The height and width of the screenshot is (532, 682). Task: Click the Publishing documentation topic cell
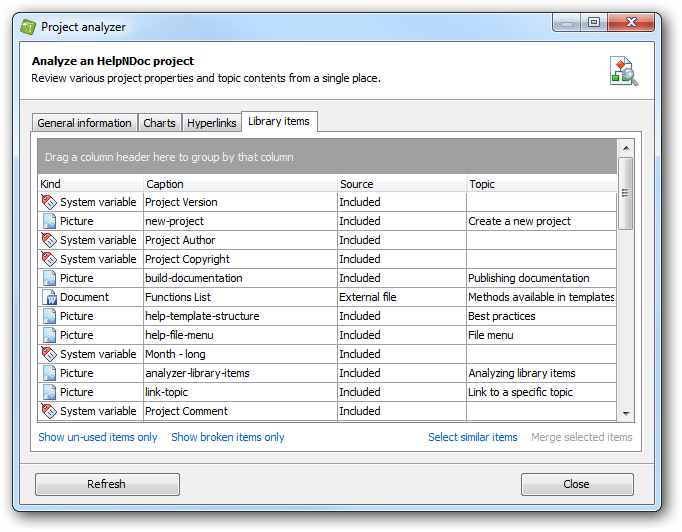pyautogui.click(x=542, y=278)
